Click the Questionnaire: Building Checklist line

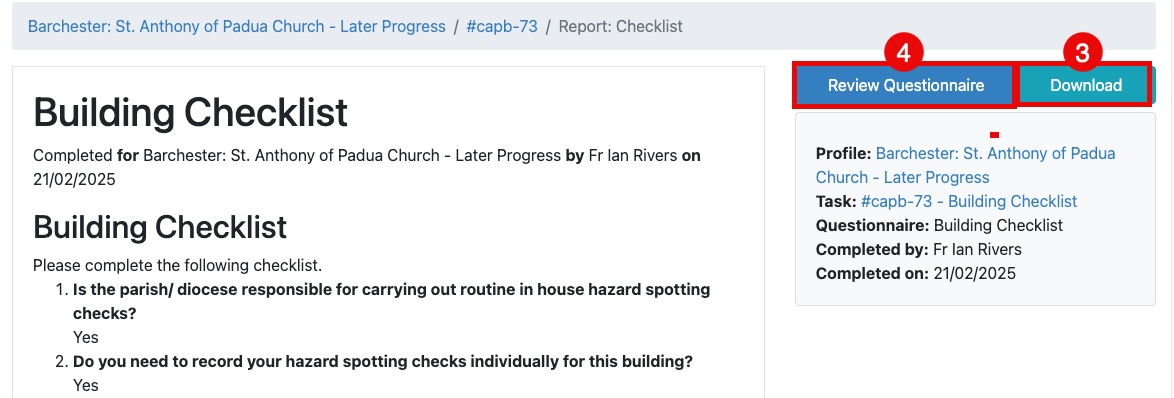pyautogui.click(x=940, y=225)
